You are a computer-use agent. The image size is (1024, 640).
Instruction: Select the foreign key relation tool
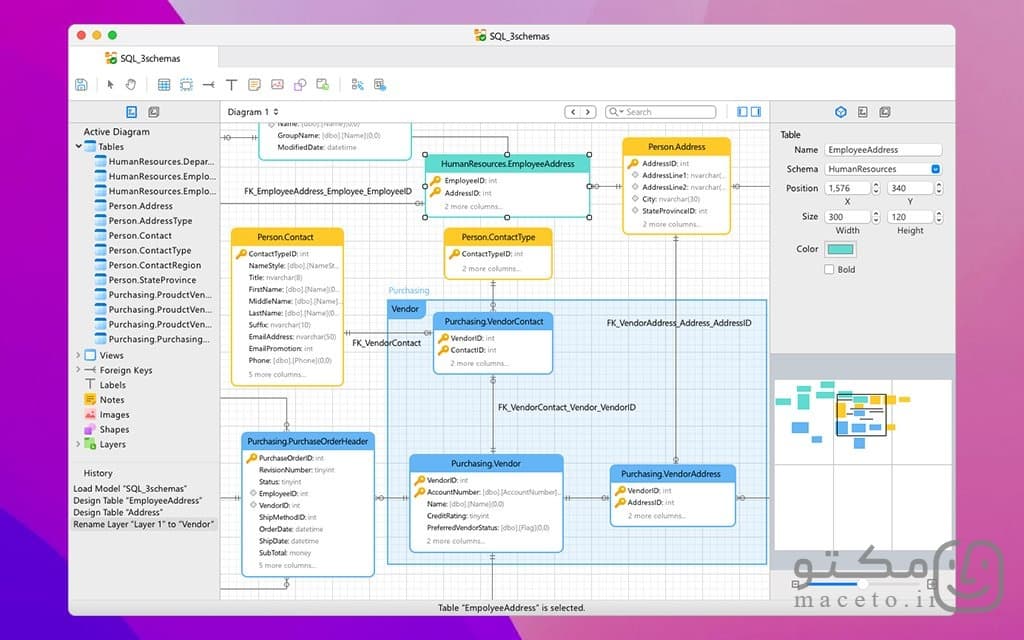click(208, 84)
